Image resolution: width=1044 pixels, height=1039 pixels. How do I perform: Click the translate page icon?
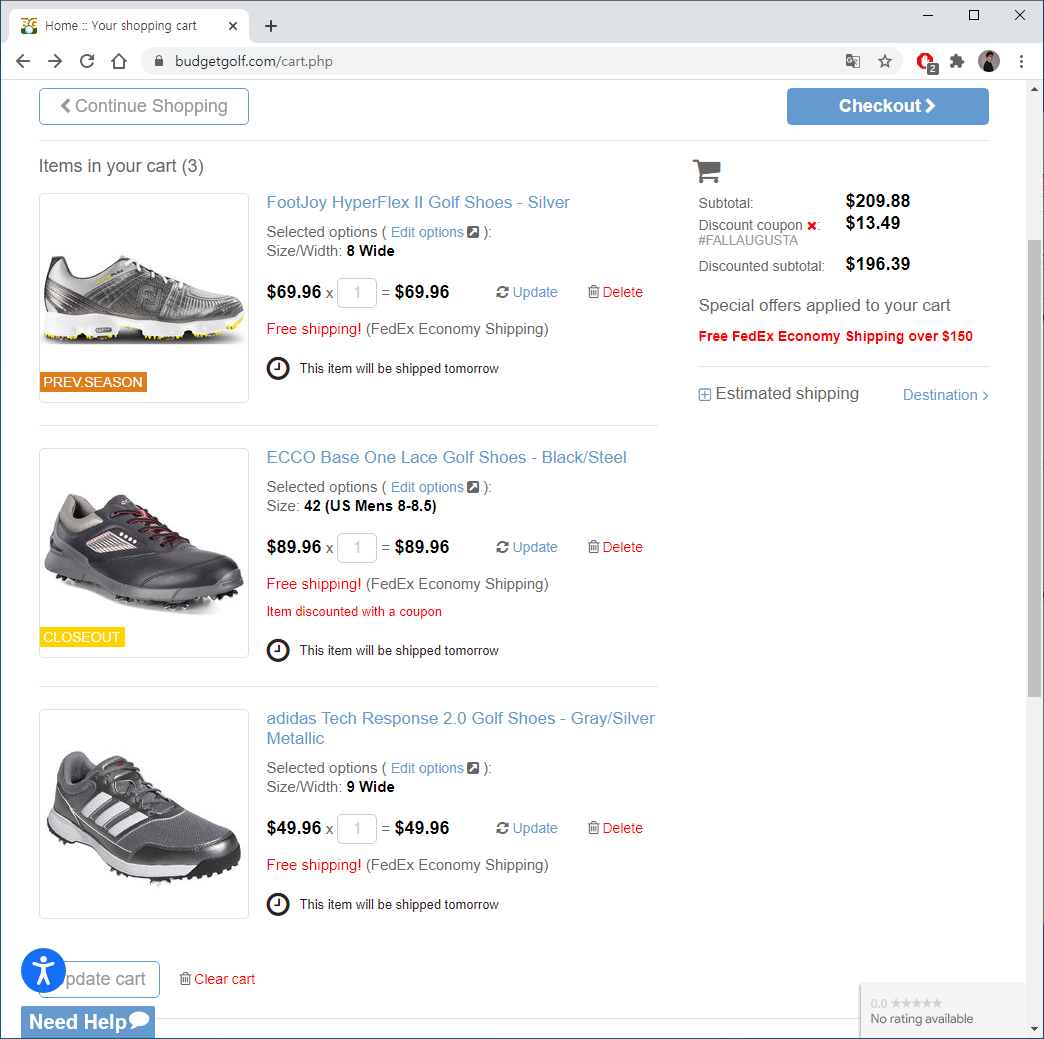click(x=853, y=61)
